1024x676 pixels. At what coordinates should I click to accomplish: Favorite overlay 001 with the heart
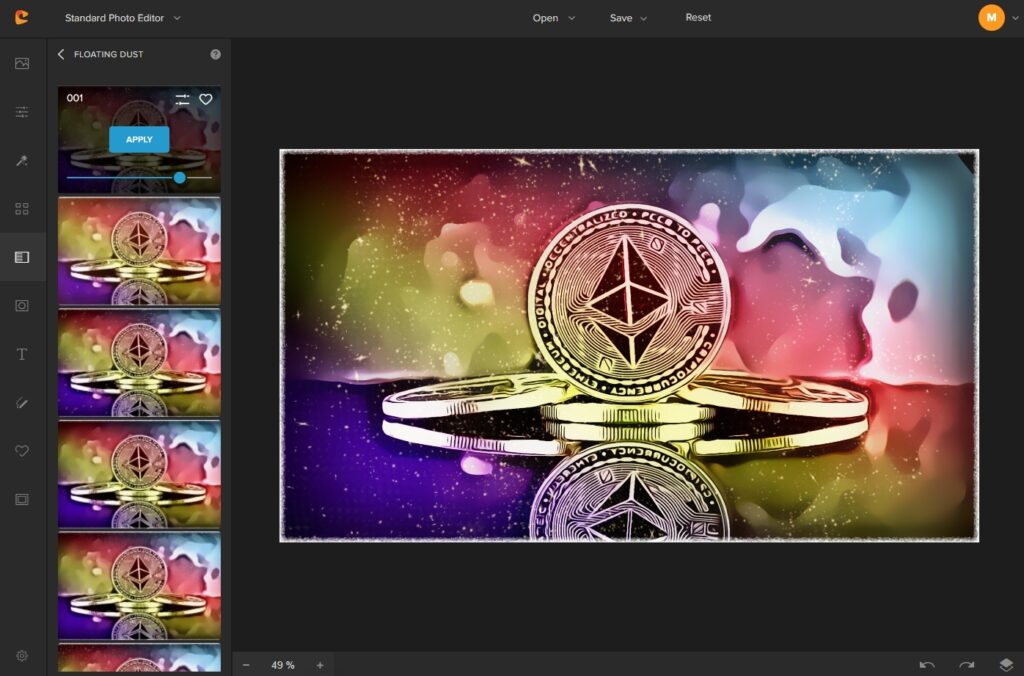click(x=206, y=99)
